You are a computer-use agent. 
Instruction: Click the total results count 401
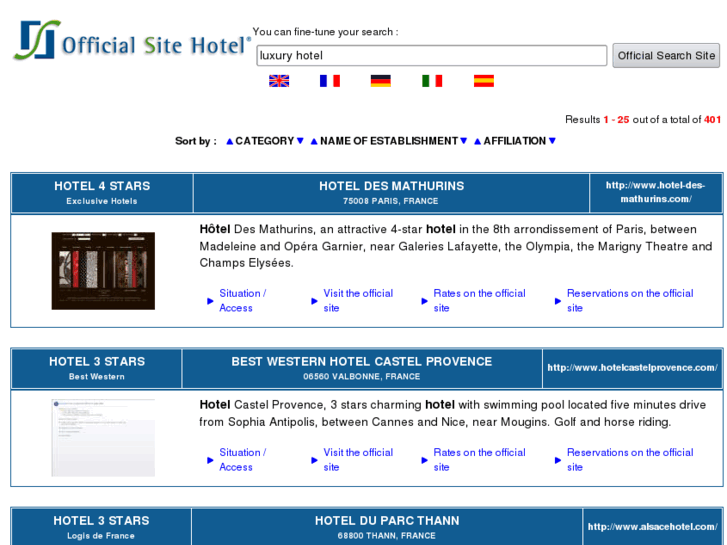point(712,120)
